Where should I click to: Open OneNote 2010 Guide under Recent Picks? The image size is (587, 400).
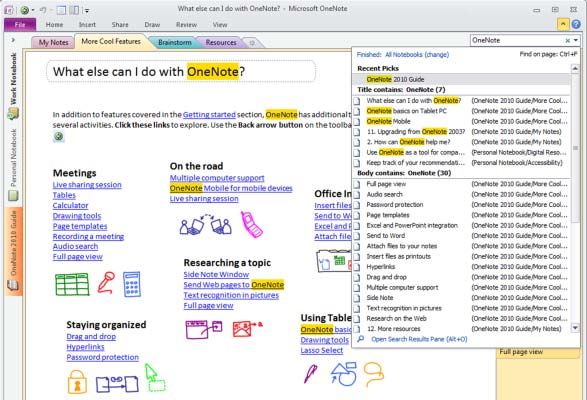[x=461, y=79]
